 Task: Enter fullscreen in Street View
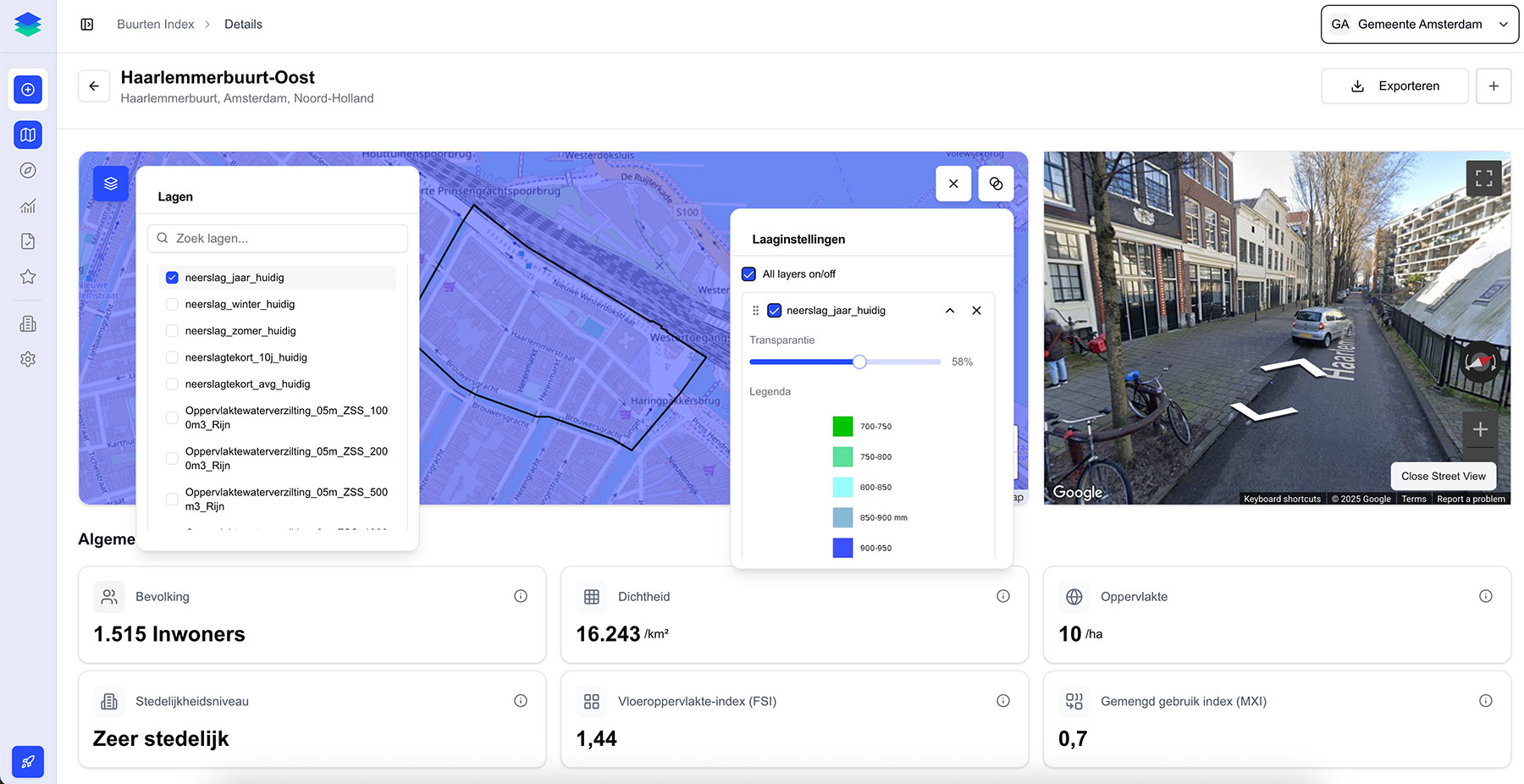click(1483, 178)
